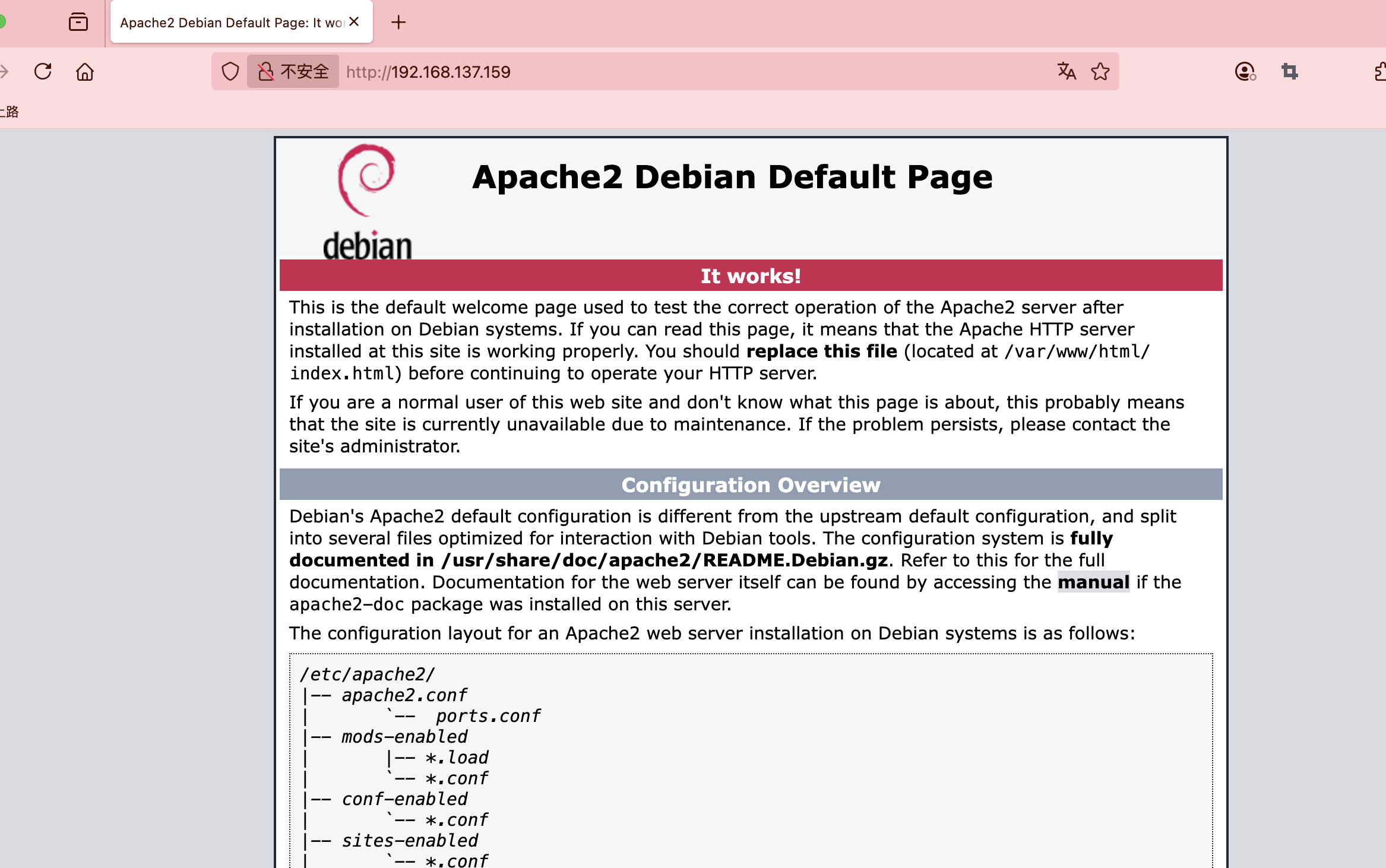Image resolution: width=1386 pixels, height=868 pixels.
Task: Open the account profile icon
Action: [x=1245, y=72]
